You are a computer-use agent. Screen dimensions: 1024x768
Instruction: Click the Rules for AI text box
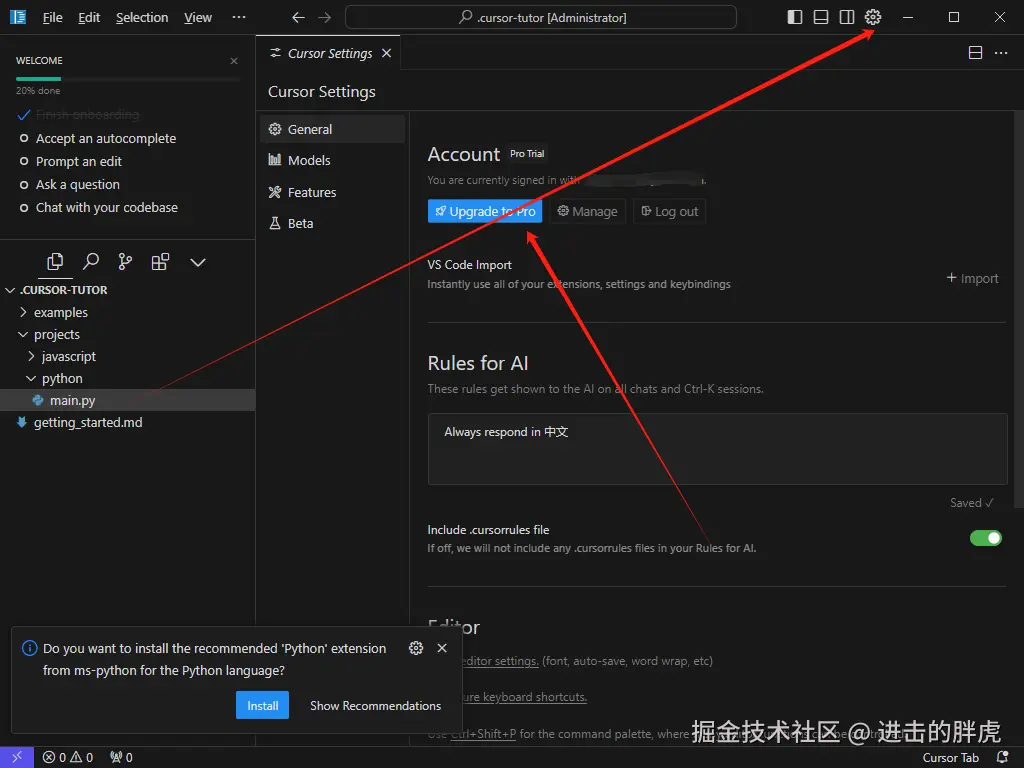point(717,449)
